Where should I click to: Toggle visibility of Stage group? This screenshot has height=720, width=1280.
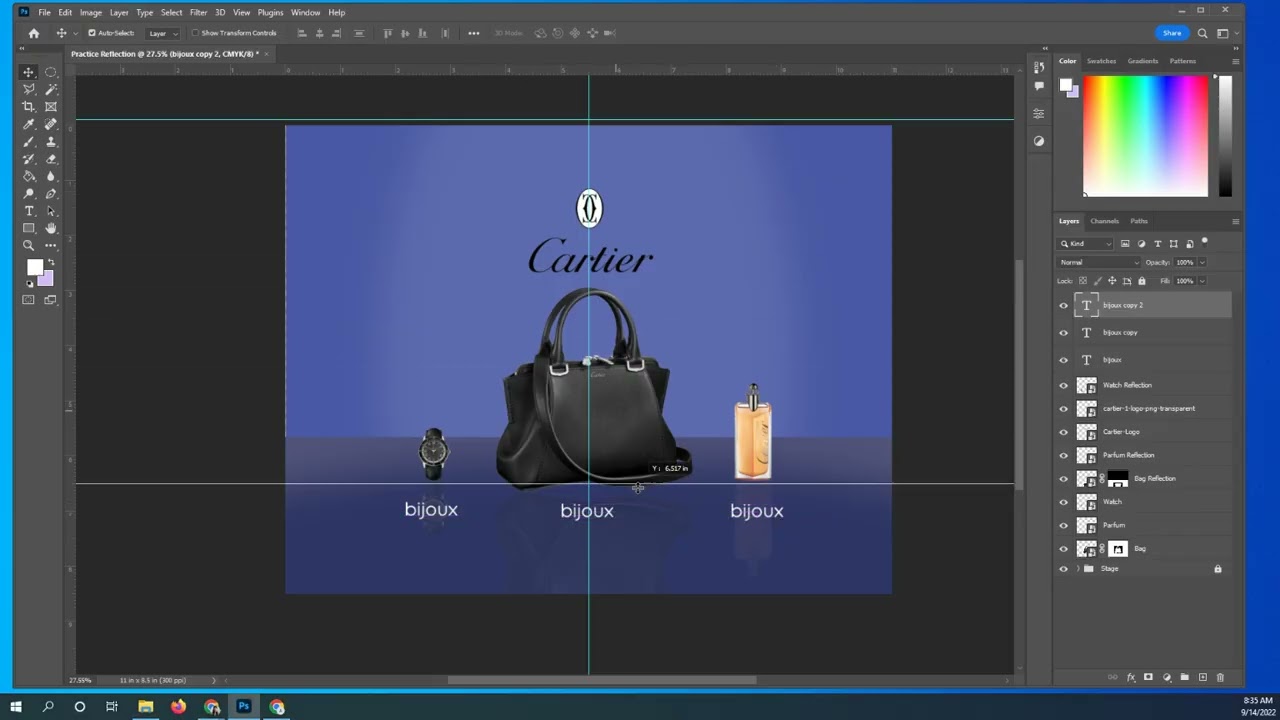1064,569
